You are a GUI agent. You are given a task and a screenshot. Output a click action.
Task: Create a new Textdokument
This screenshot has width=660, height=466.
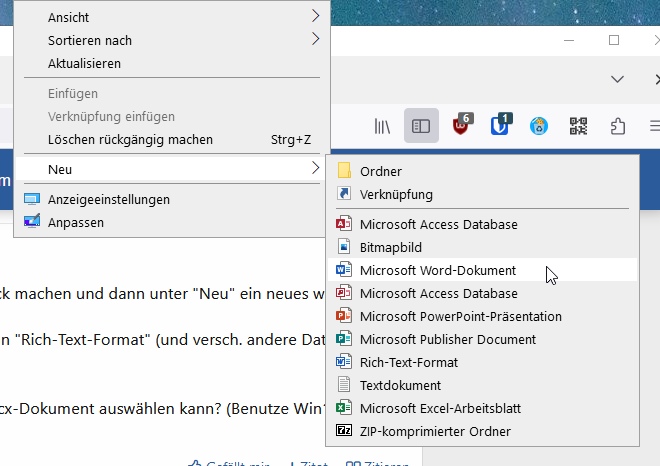click(x=482, y=386)
